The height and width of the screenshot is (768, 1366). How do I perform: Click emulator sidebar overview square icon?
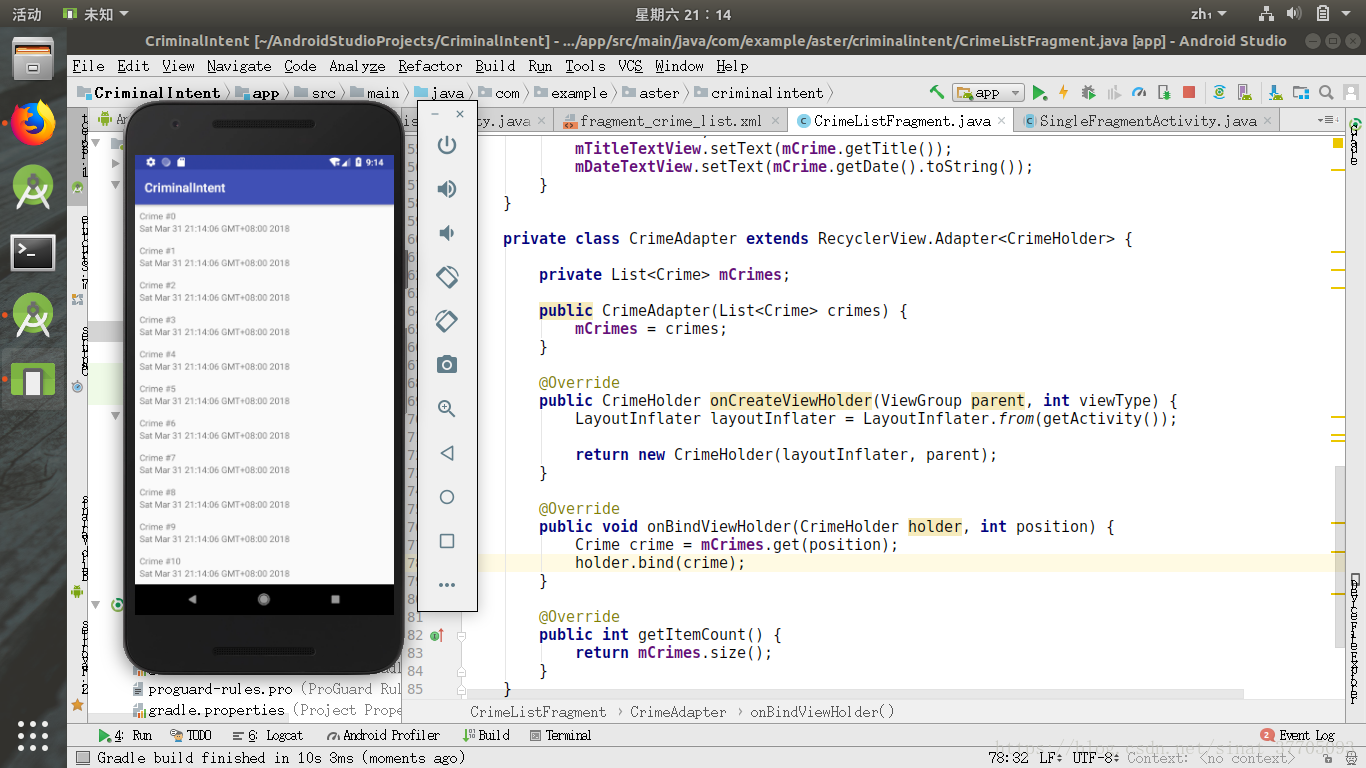coord(447,541)
